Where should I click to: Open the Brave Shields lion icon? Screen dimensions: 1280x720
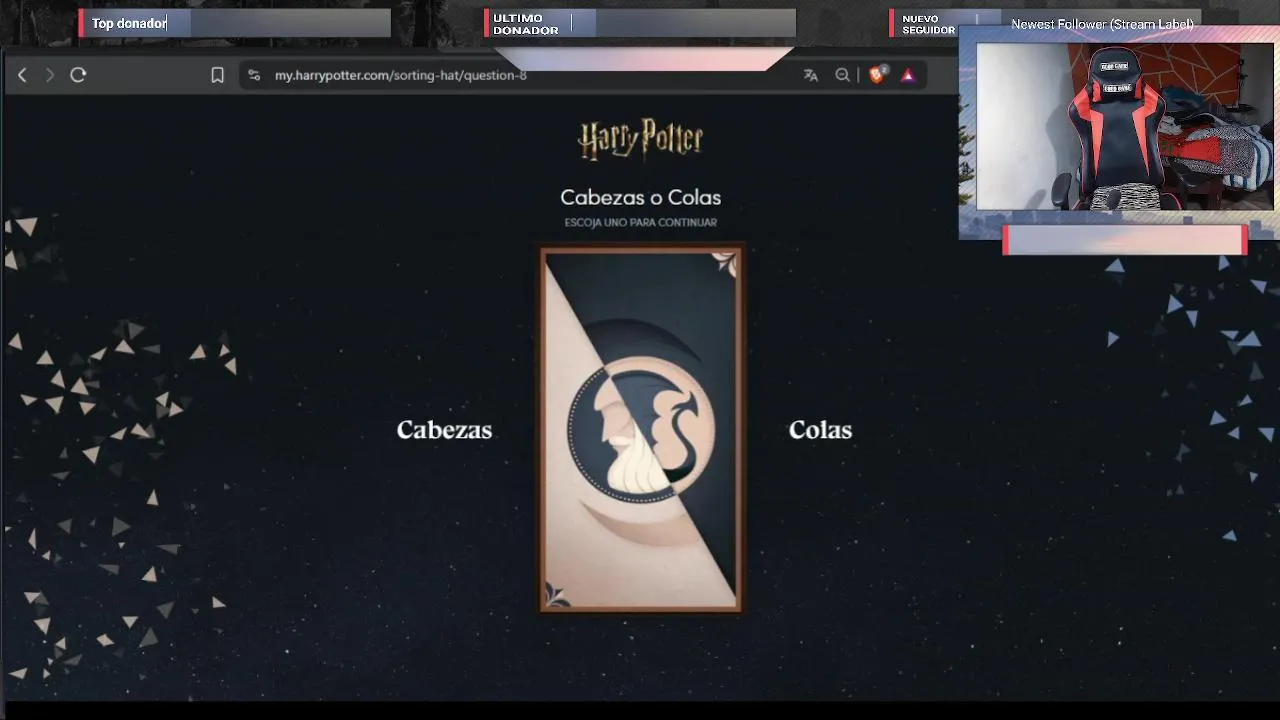[878, 75]
